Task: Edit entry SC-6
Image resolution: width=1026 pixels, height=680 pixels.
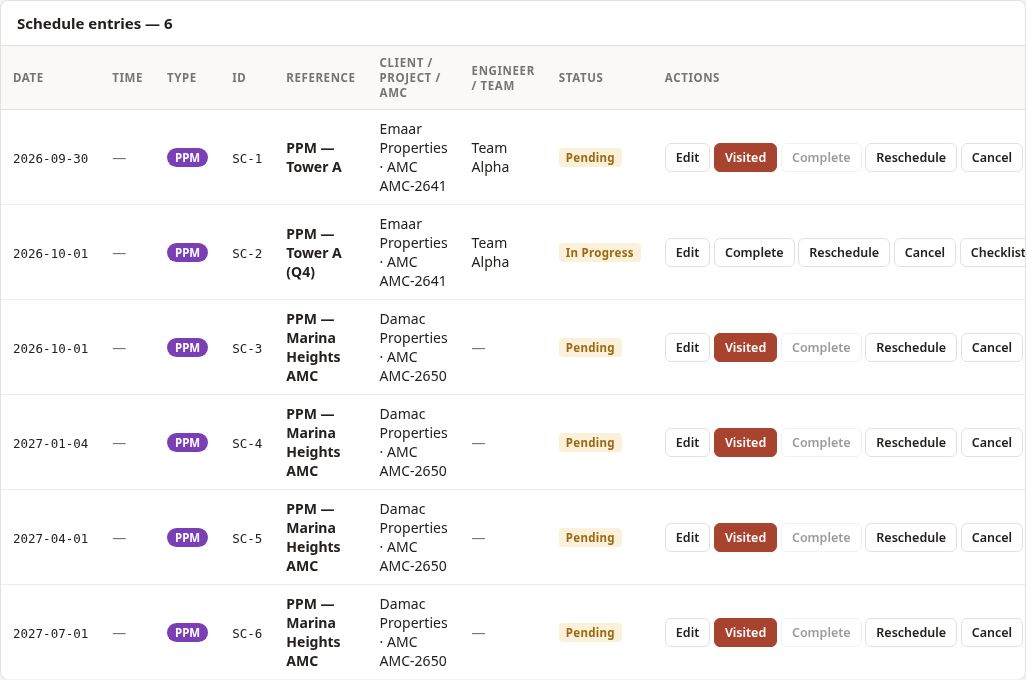Action: point(687,632)
